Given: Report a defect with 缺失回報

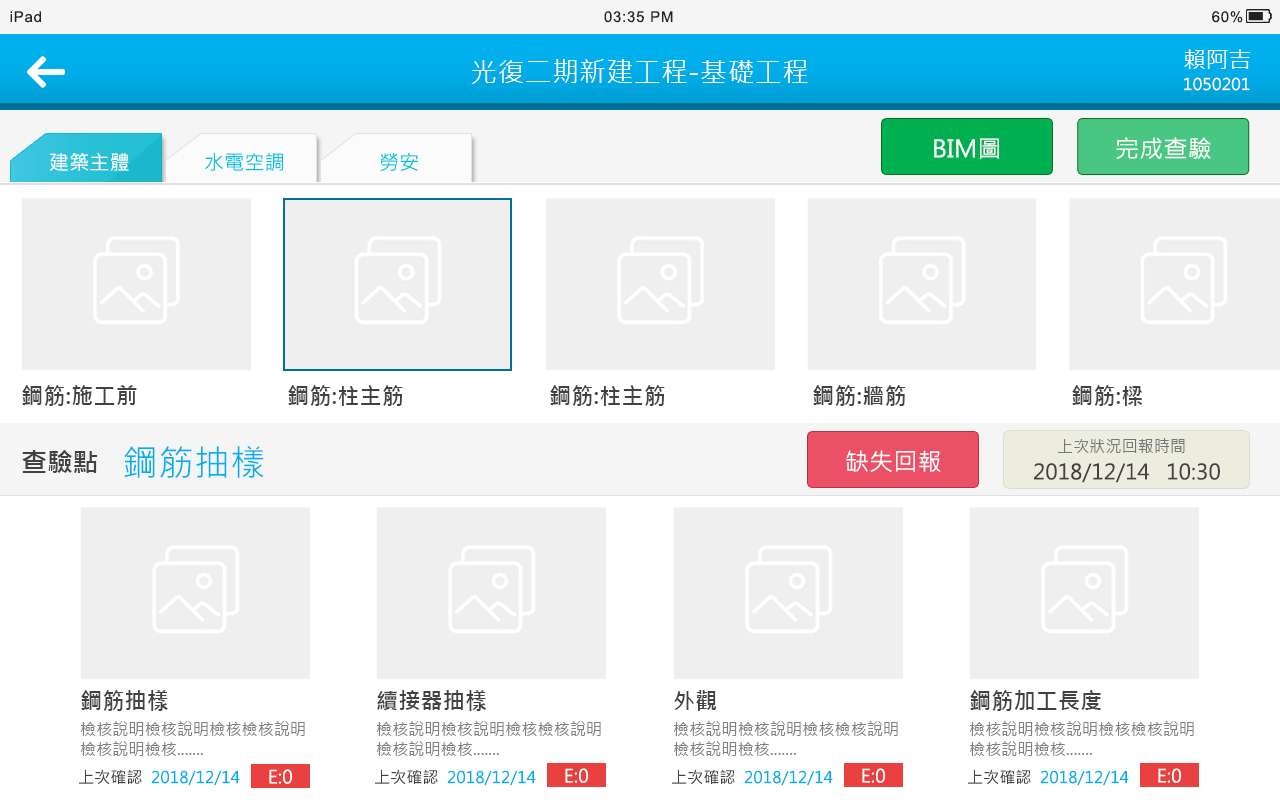Looking at the screenshot, I should (x=892, y=460).
